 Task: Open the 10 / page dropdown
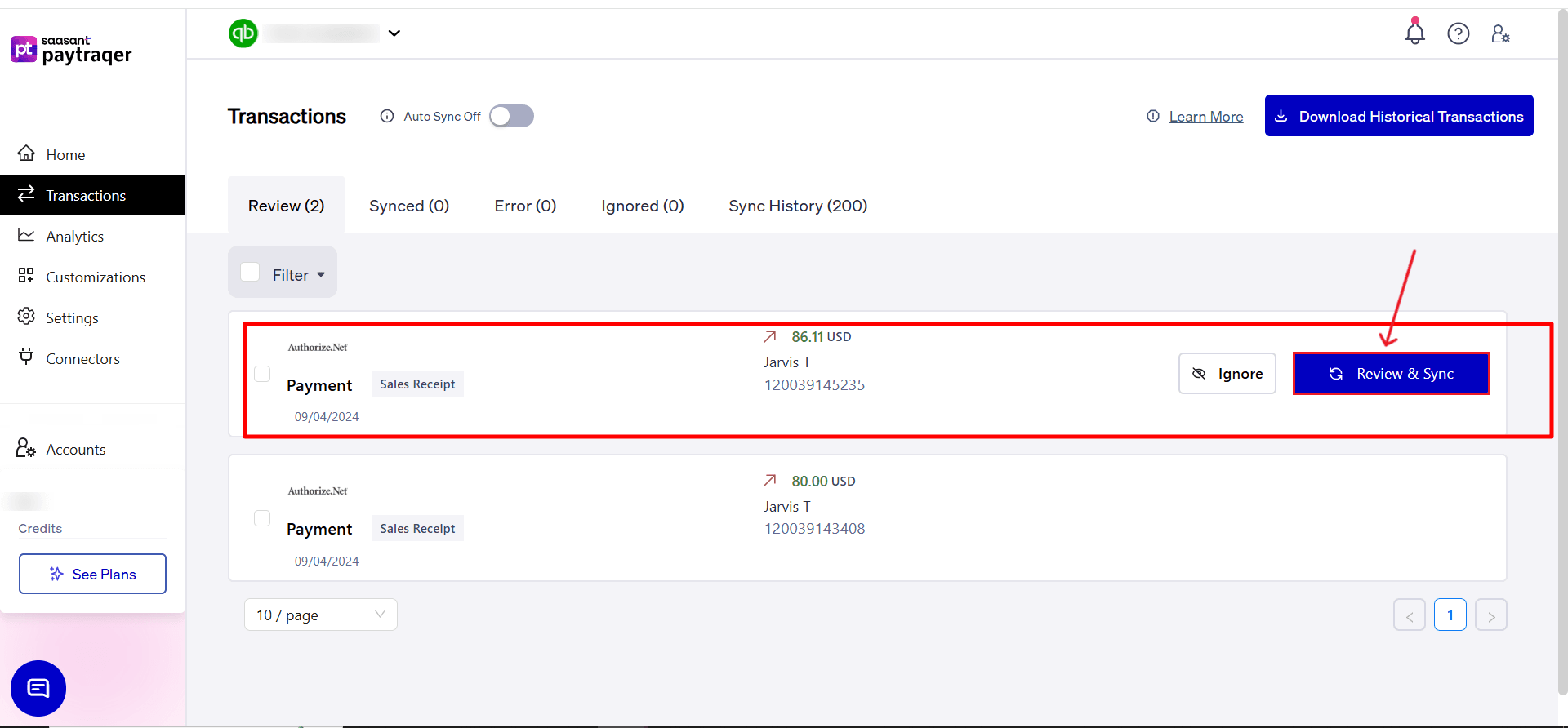point(321,615)
